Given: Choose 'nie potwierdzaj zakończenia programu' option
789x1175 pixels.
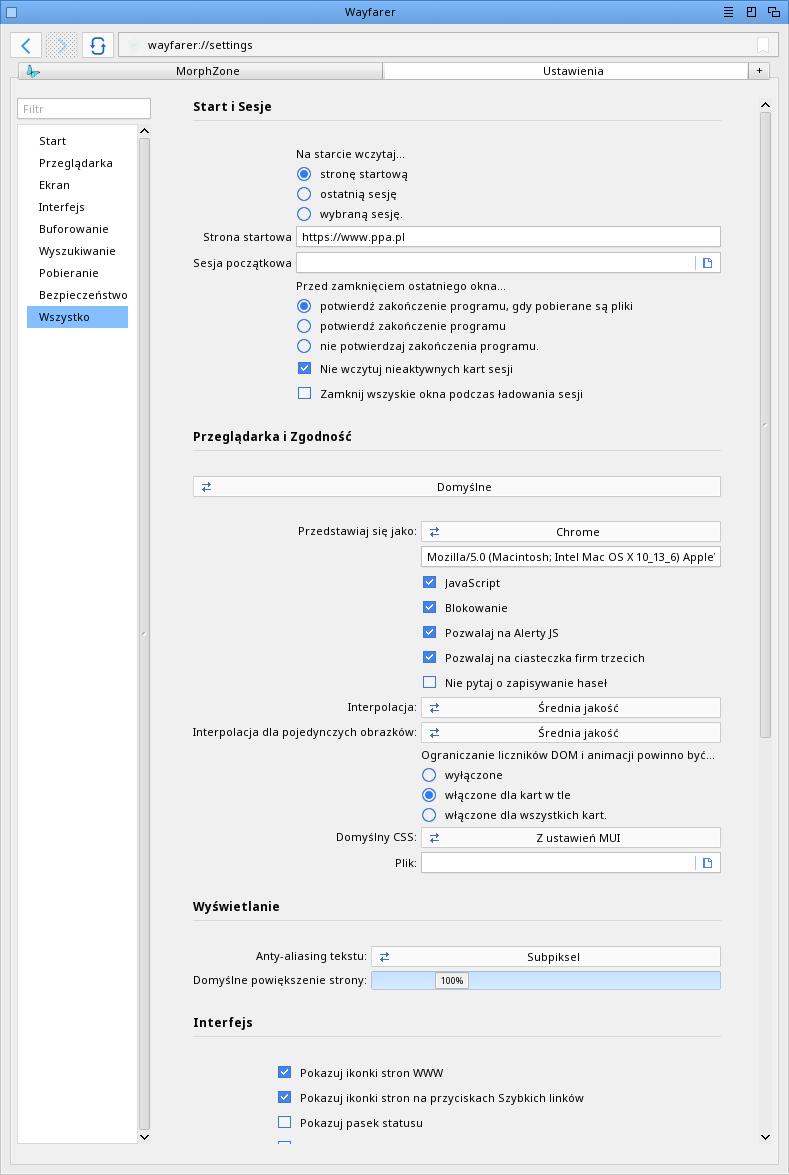Looking at the screenshot, I should coord(303,346).
